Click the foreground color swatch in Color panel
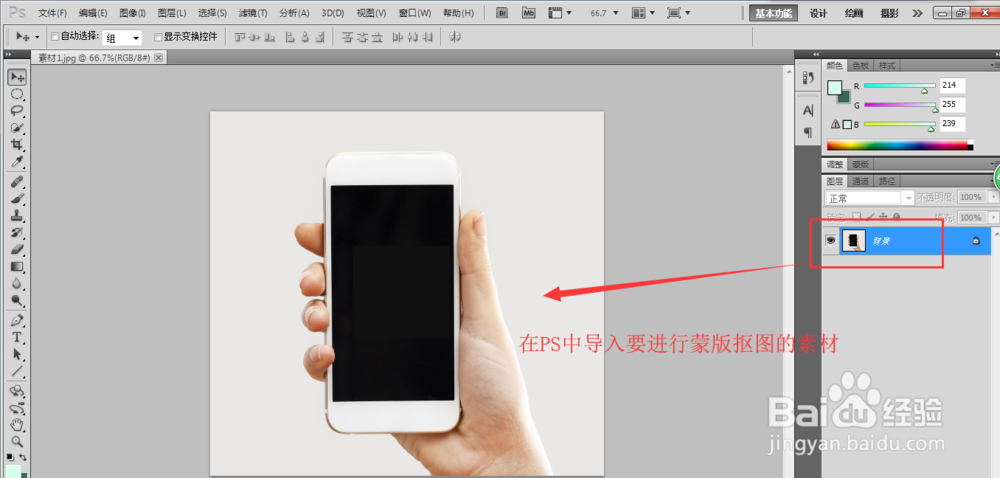Screen dimensions: 1000x478 click(834, 88)
